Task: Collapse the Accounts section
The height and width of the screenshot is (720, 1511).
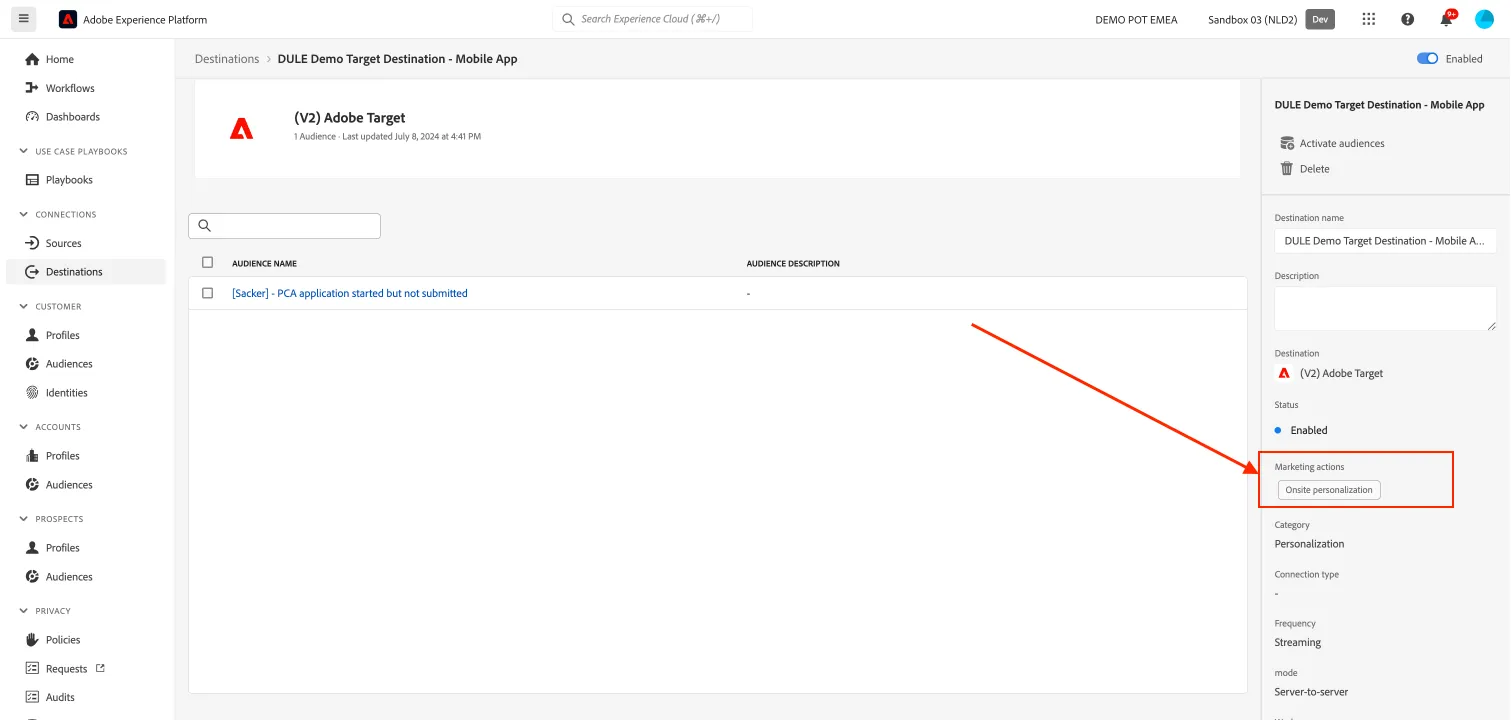Action: coord(24,427)
